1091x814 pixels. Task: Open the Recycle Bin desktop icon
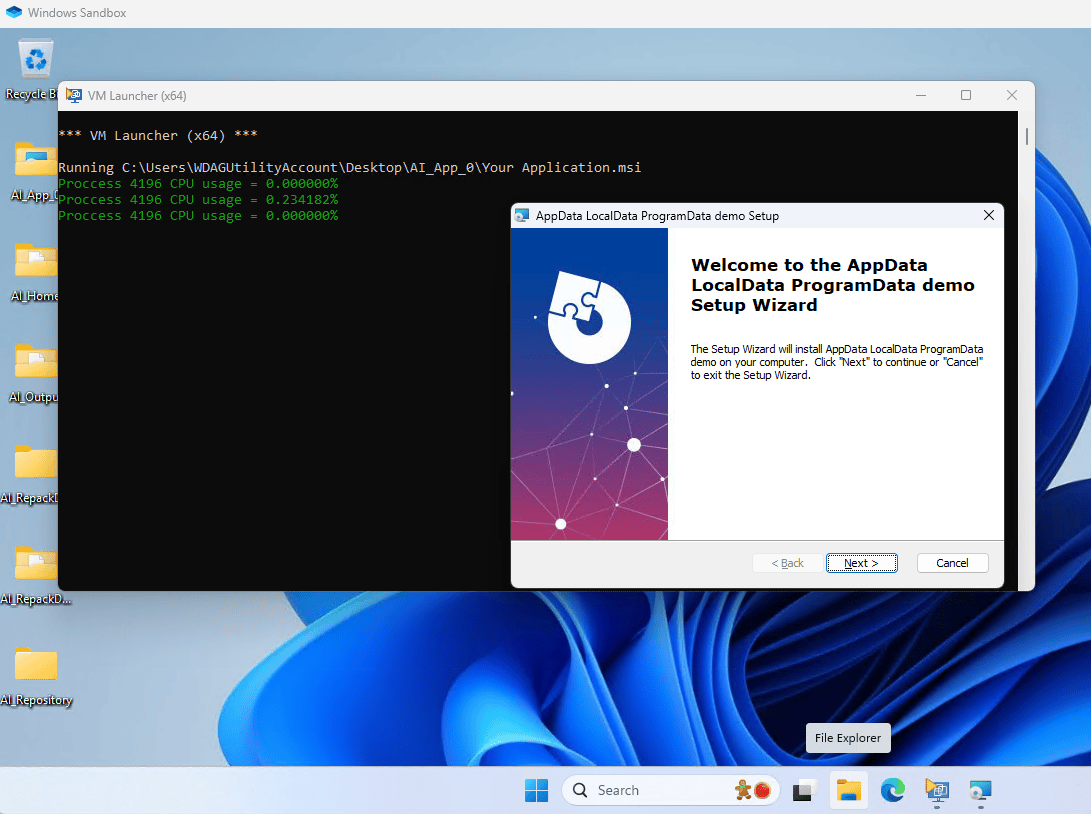pos(35,71)
